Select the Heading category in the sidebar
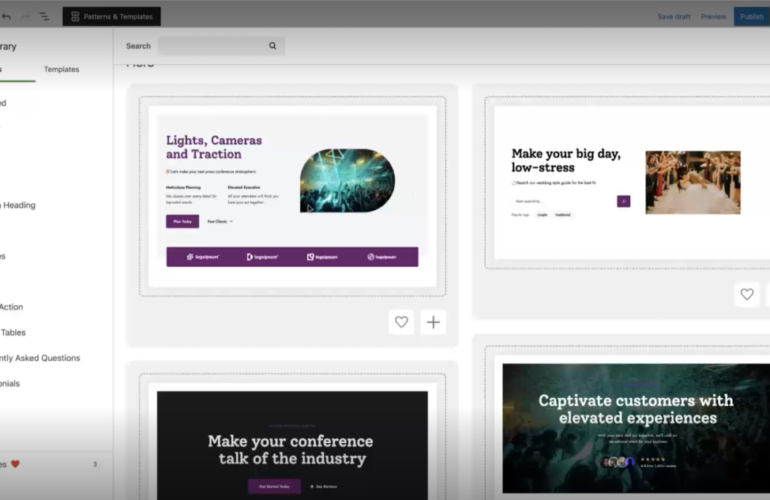This screenshot has width=770, height=500. point(20,205)
